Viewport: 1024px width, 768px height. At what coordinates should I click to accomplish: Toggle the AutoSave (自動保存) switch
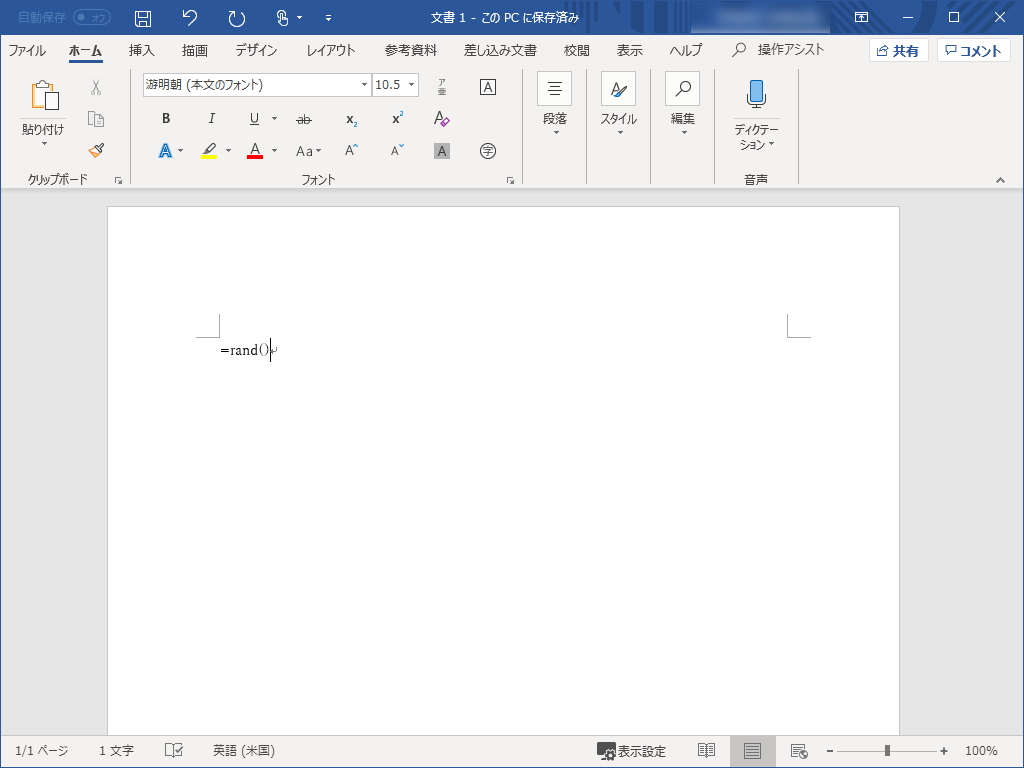tap(92, 18)
